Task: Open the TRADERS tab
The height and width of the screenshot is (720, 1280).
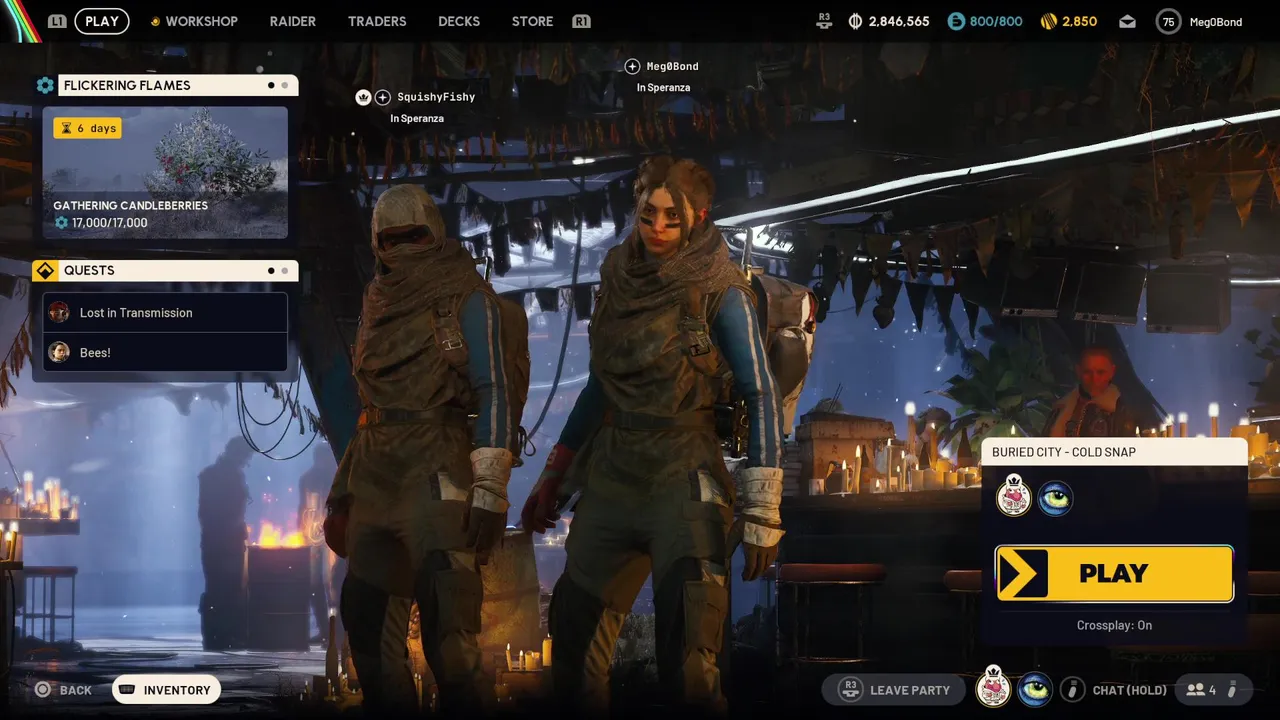Action: [x=377, y=21]
